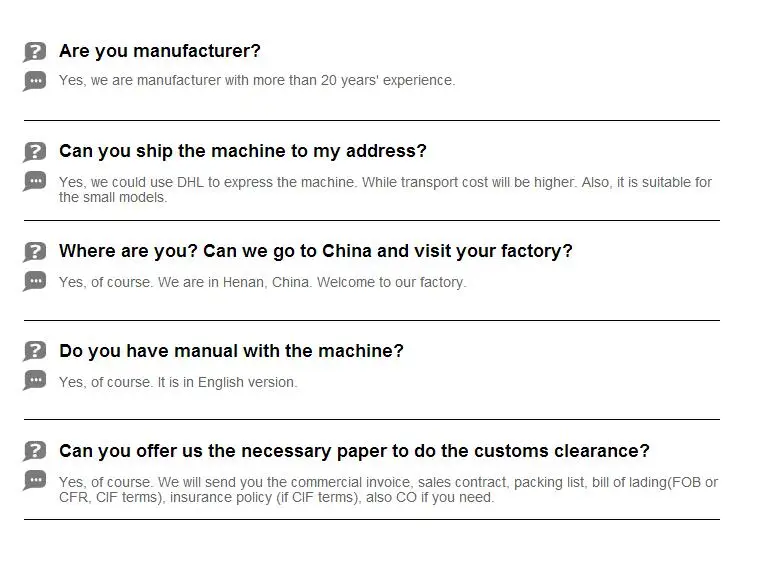Viewport: 757px width, 562px height.
Task: Click answer bubble icon beside commercial invoice reply
Action: 35,481
